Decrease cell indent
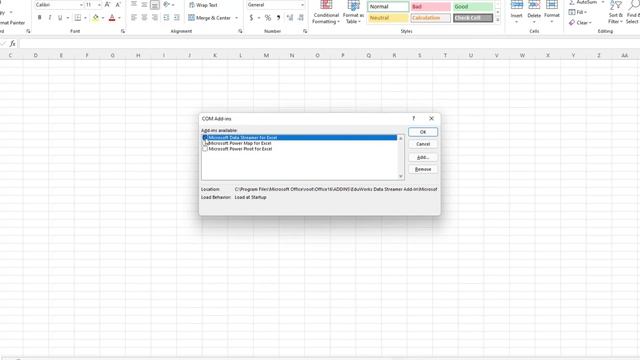 coord(166,18)
